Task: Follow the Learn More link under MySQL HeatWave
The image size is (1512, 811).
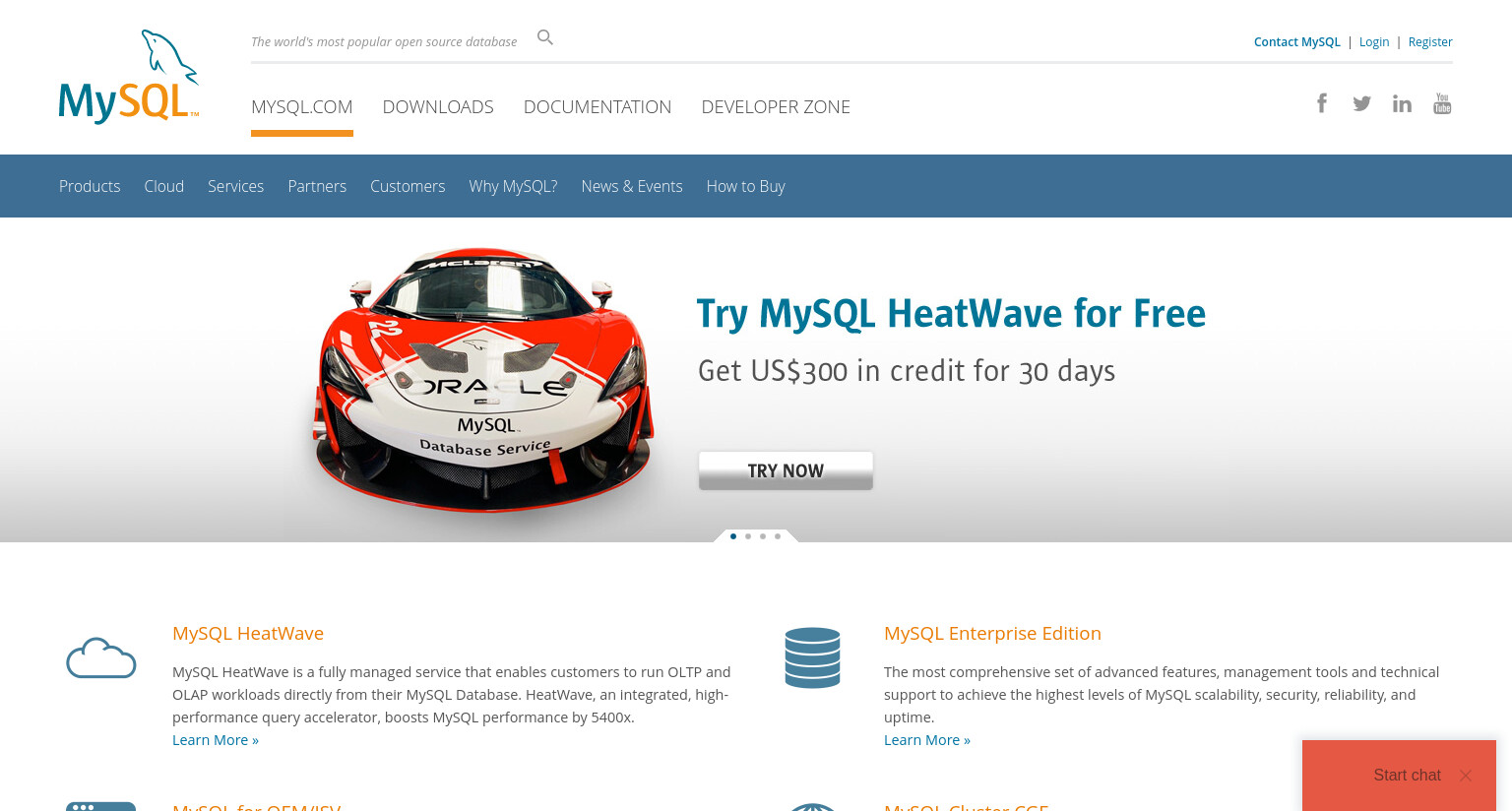Action: tap(216, 740)
